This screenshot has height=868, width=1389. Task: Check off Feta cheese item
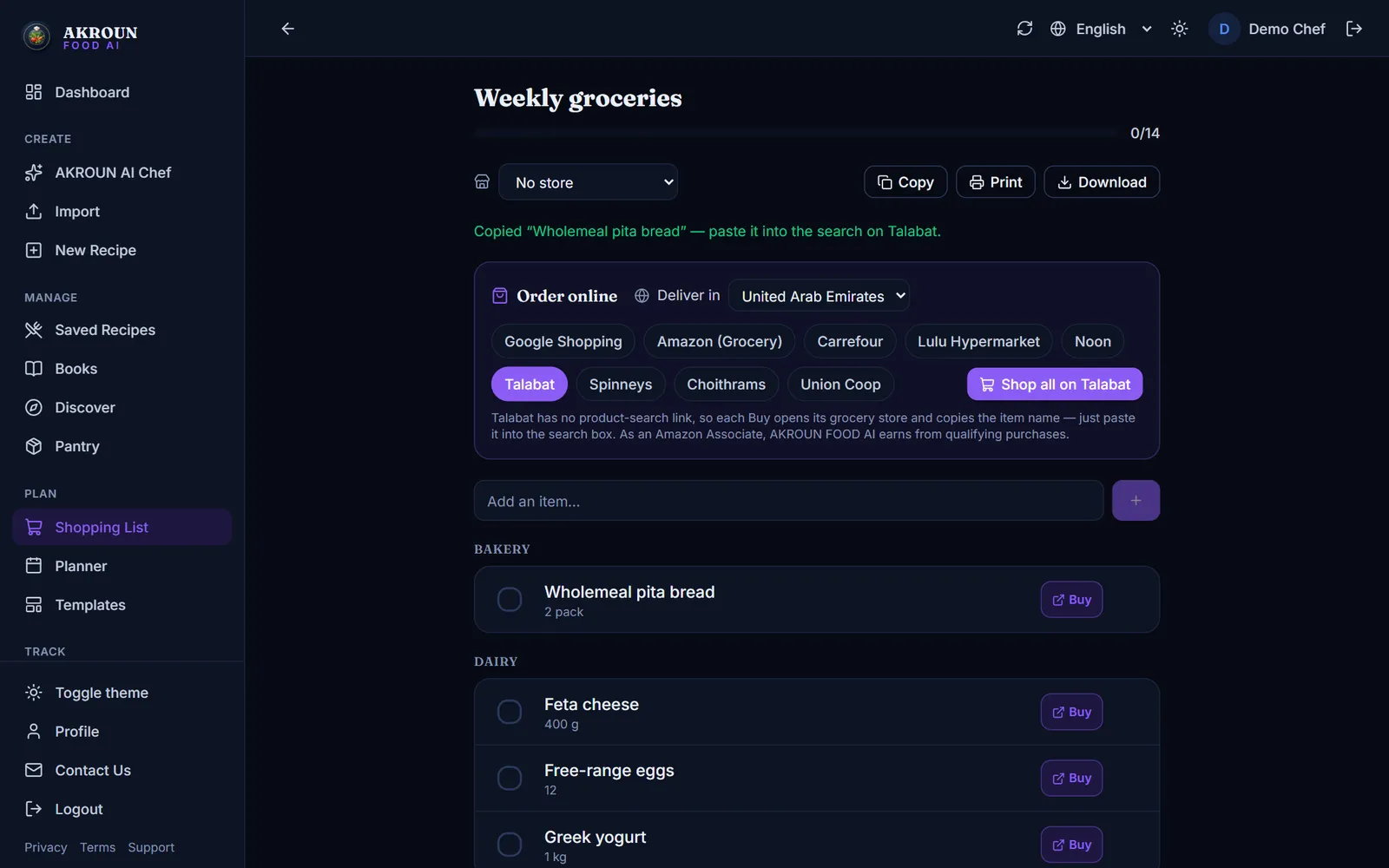click(510, 712)
